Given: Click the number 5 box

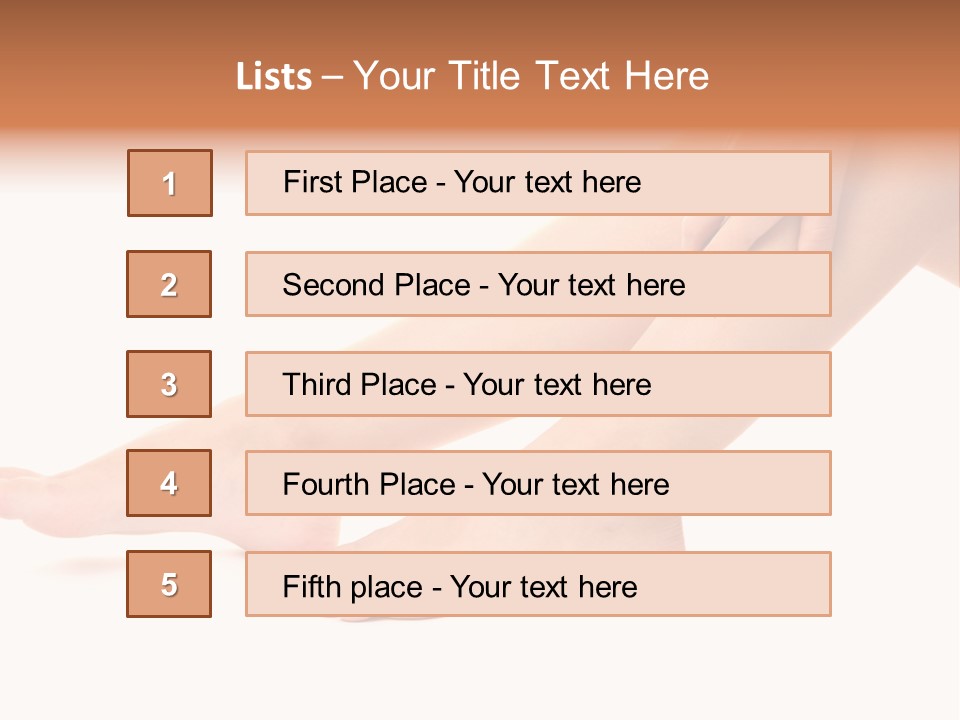Looking at the screenshot, I should pos(169,584).
